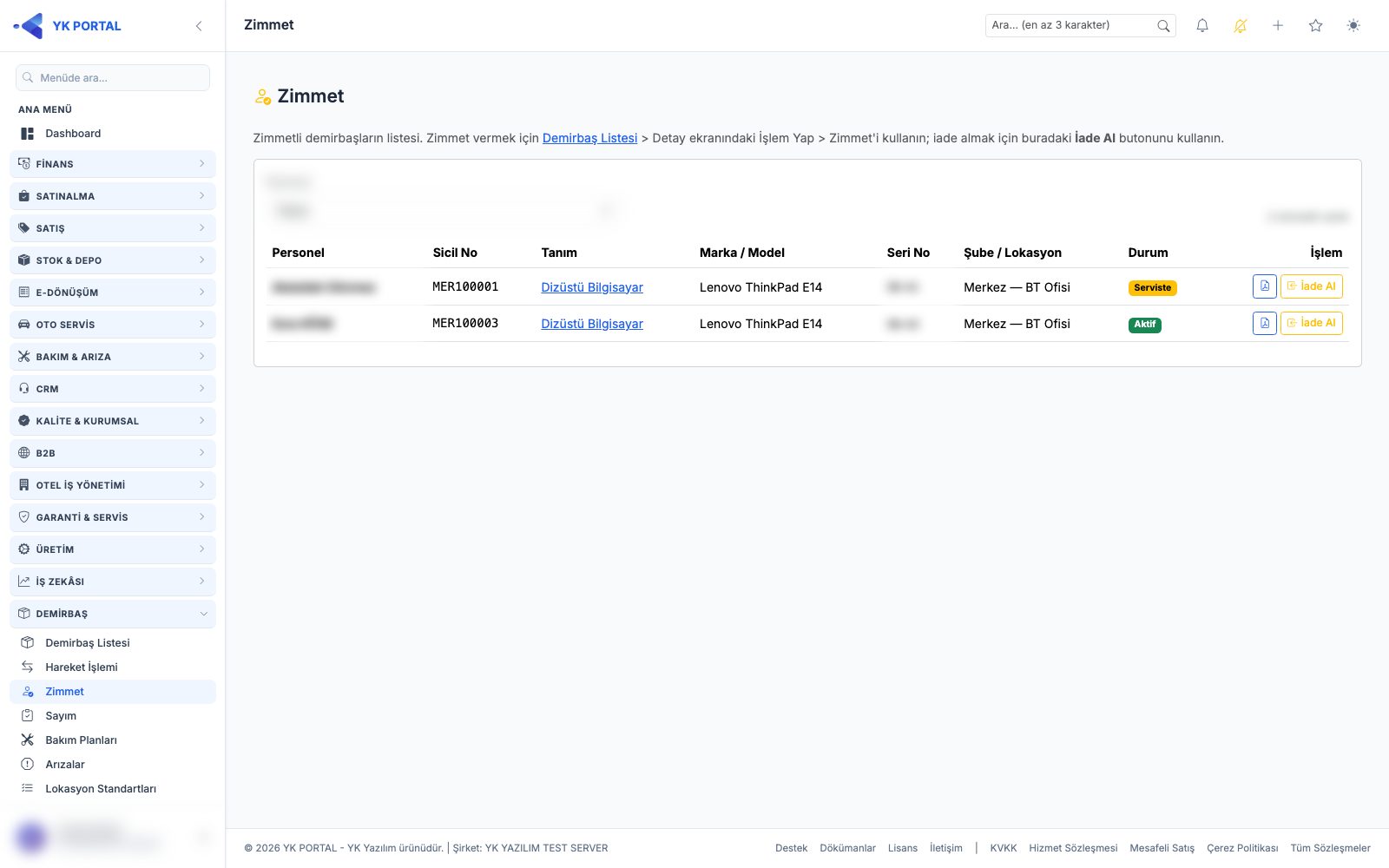Click the Menüde ara search field

click(113, 78)
